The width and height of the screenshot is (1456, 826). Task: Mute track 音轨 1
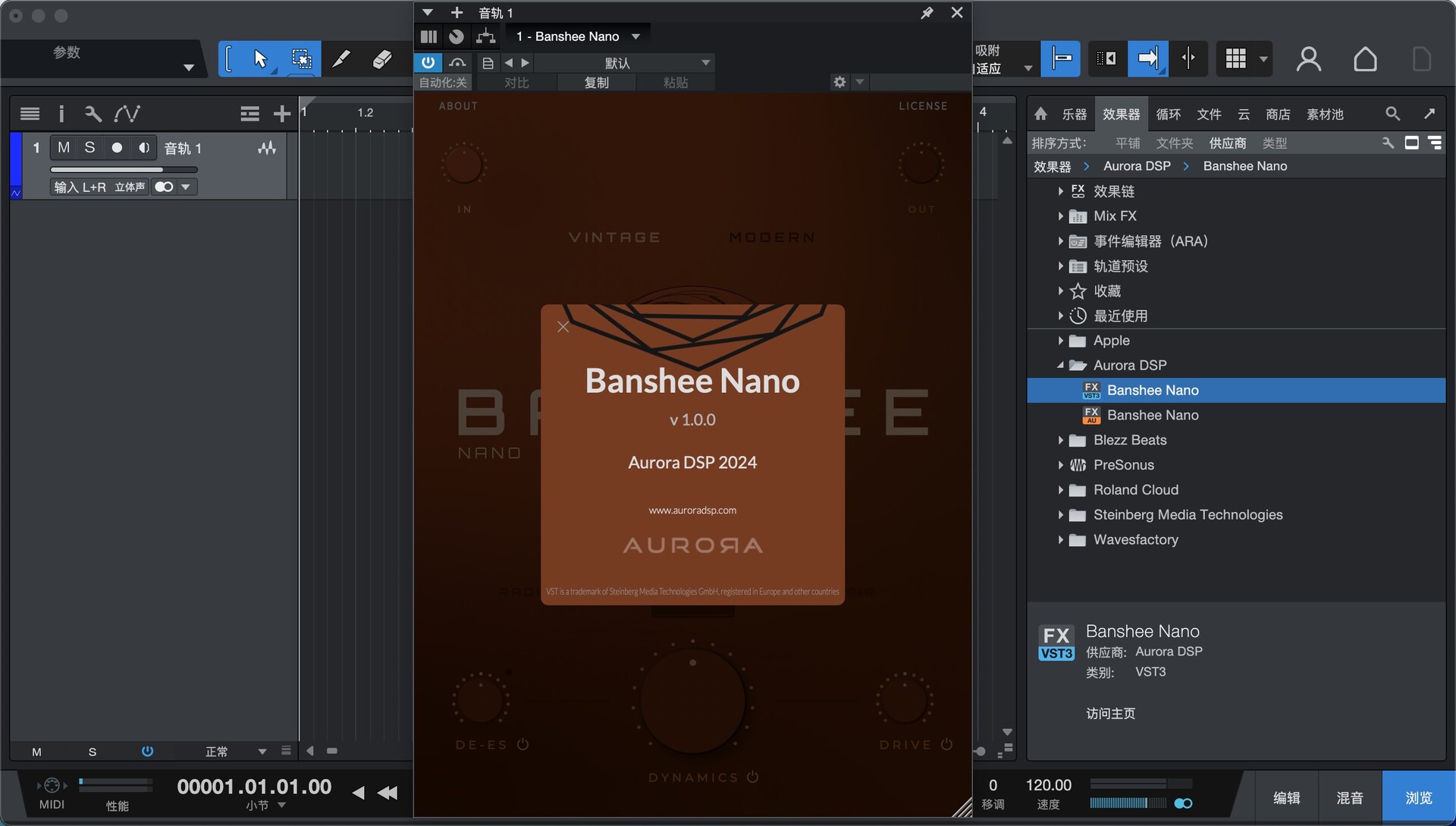(64, 147)
